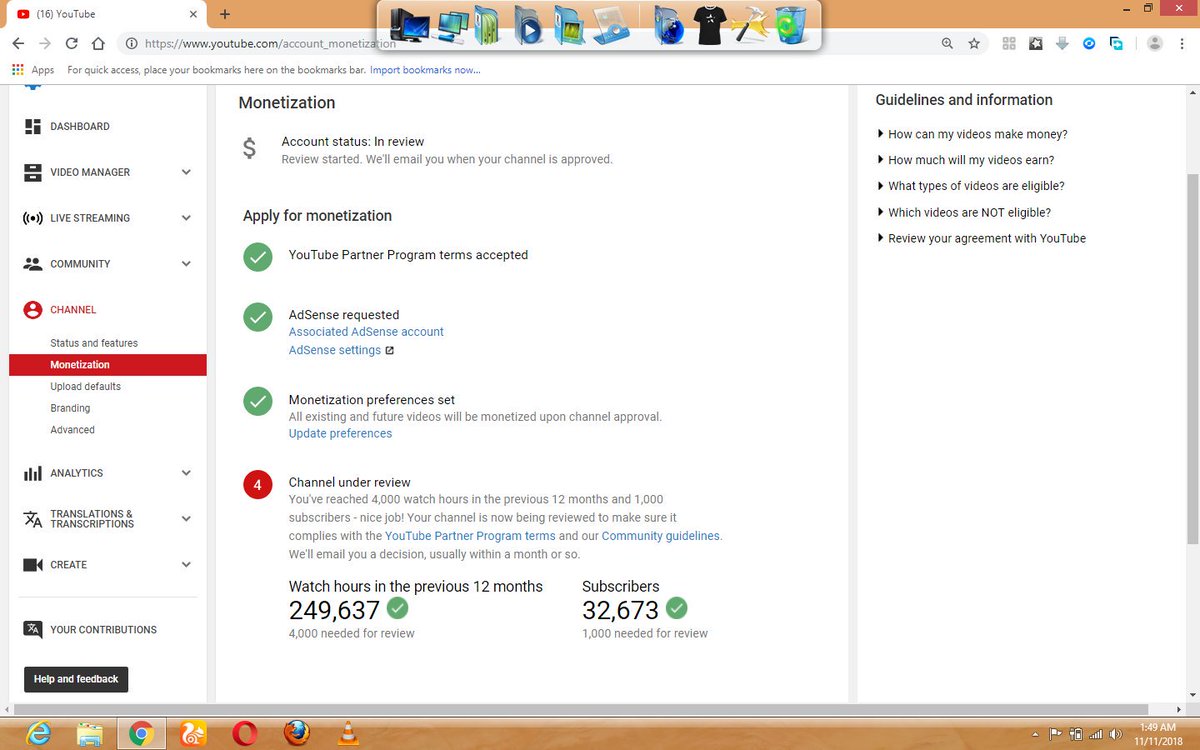Click the Your Contributions translate icon

pyautogui.click(x=33, y=630)
